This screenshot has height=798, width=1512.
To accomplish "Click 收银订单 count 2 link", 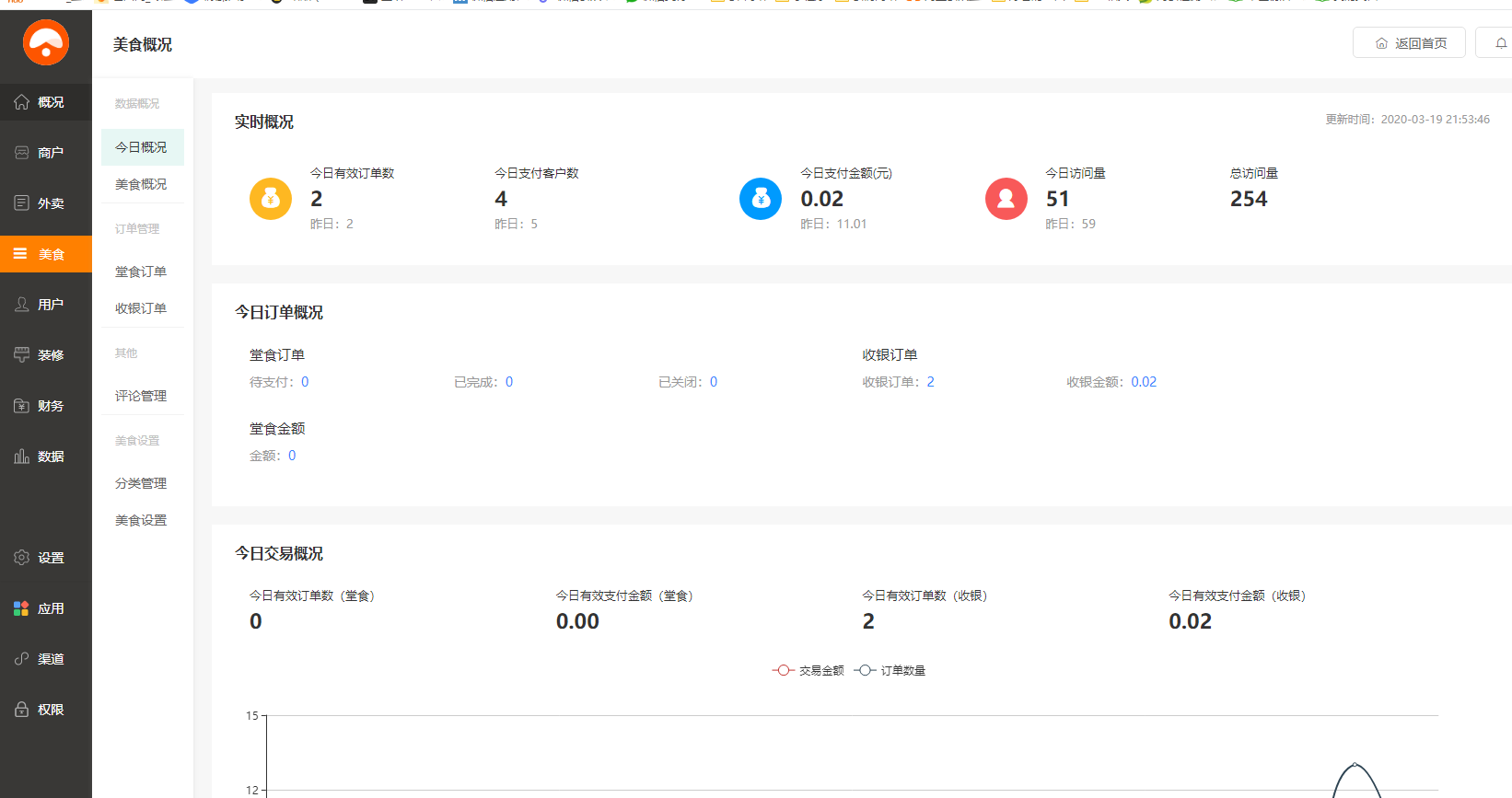I will click(x=930, y=382).
